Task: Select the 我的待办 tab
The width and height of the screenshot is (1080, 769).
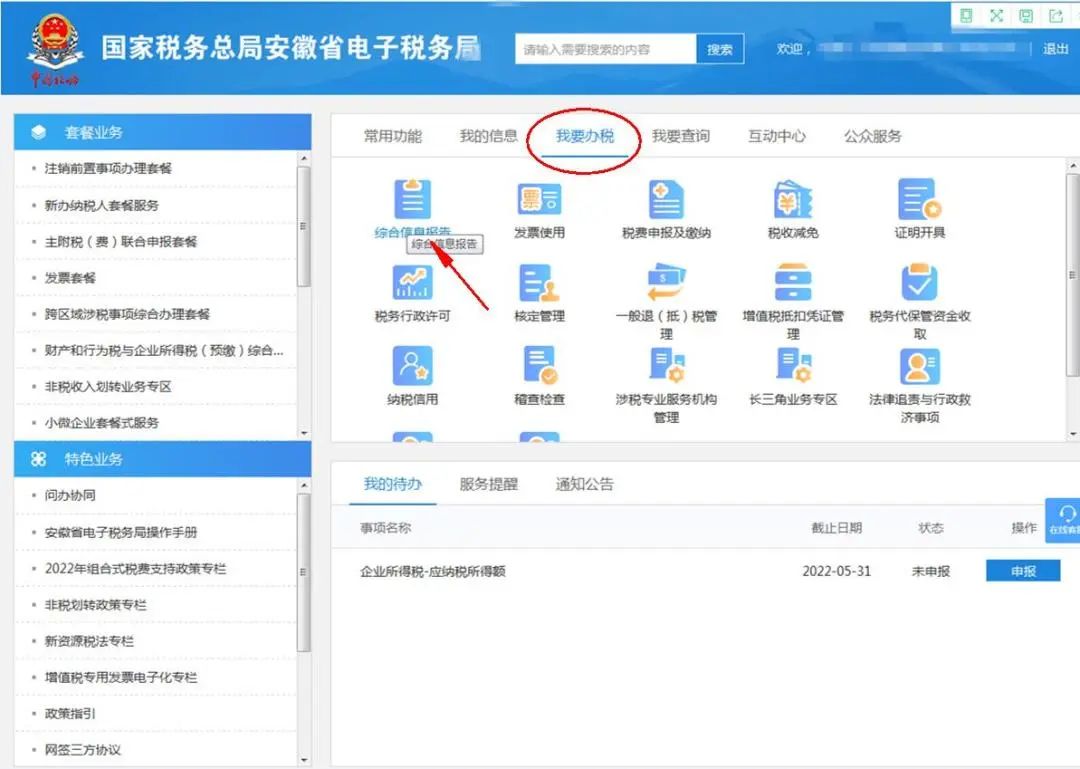Action: 393,484
